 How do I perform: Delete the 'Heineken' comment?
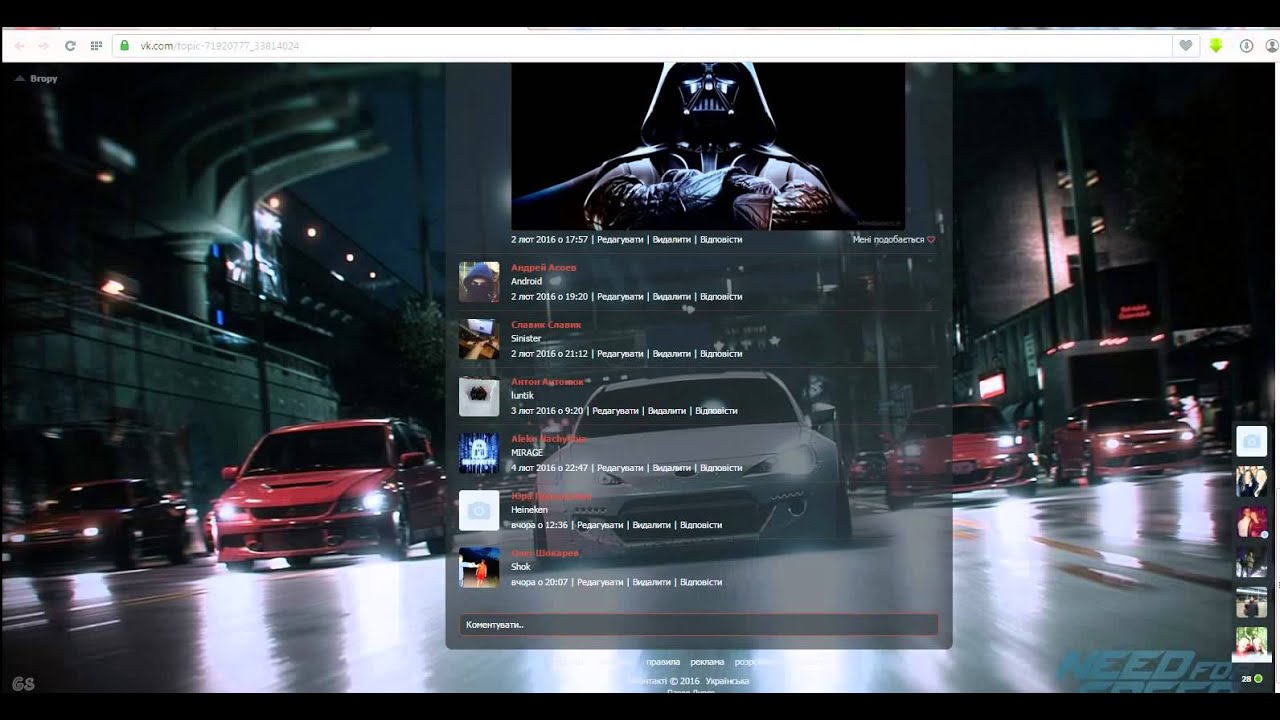(x=652, y=525)
